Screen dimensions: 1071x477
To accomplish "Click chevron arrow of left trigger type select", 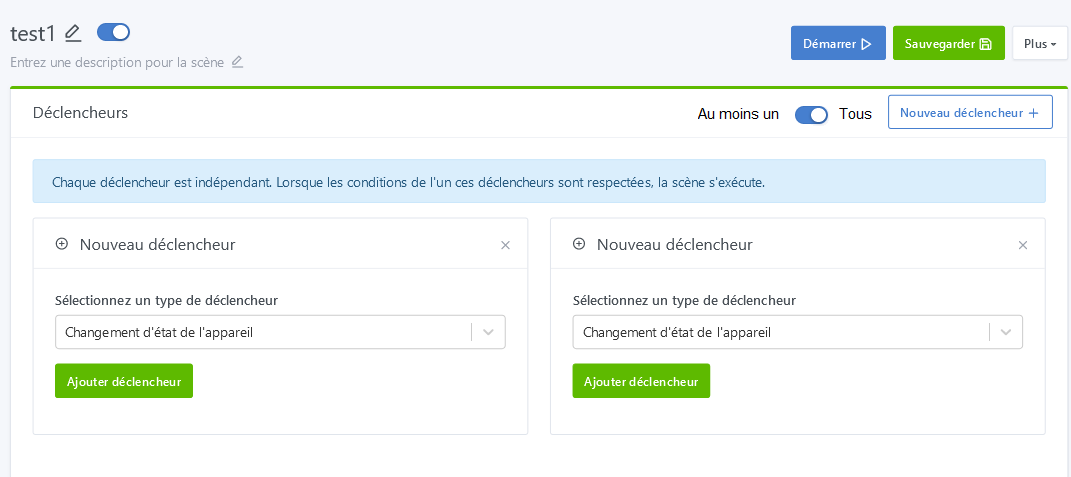I will (488, 332).
